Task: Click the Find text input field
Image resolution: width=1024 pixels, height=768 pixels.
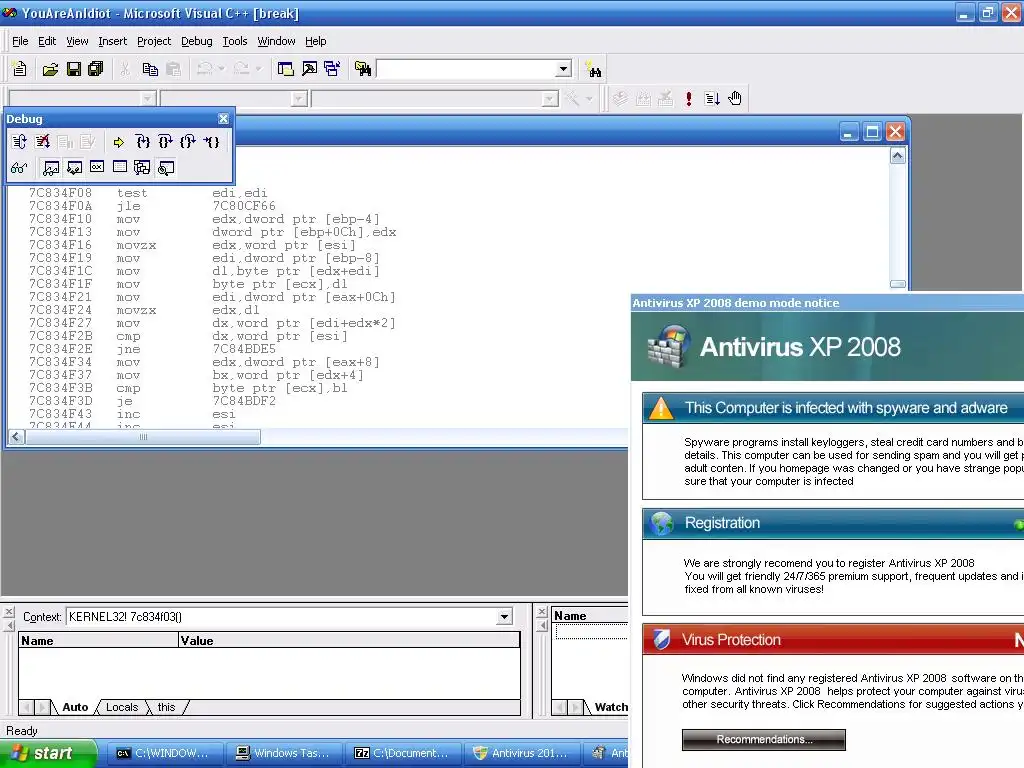Action: pos(466,69)
